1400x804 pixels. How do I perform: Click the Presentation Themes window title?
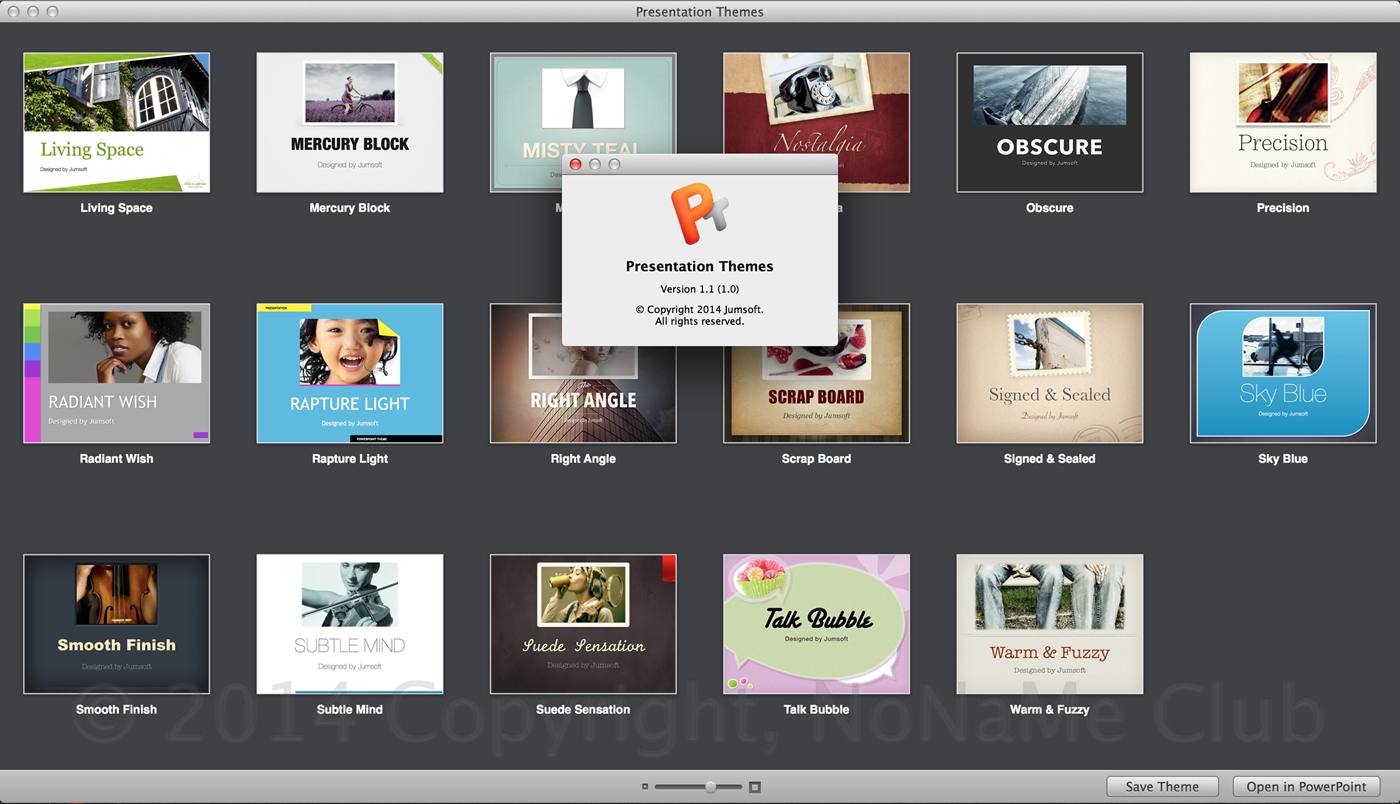pos(699,12)
